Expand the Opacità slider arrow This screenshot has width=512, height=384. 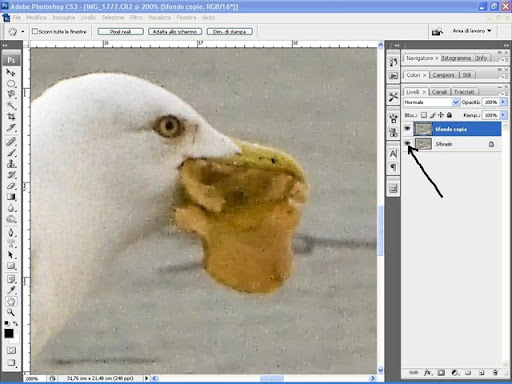click(x=503, y=102)
